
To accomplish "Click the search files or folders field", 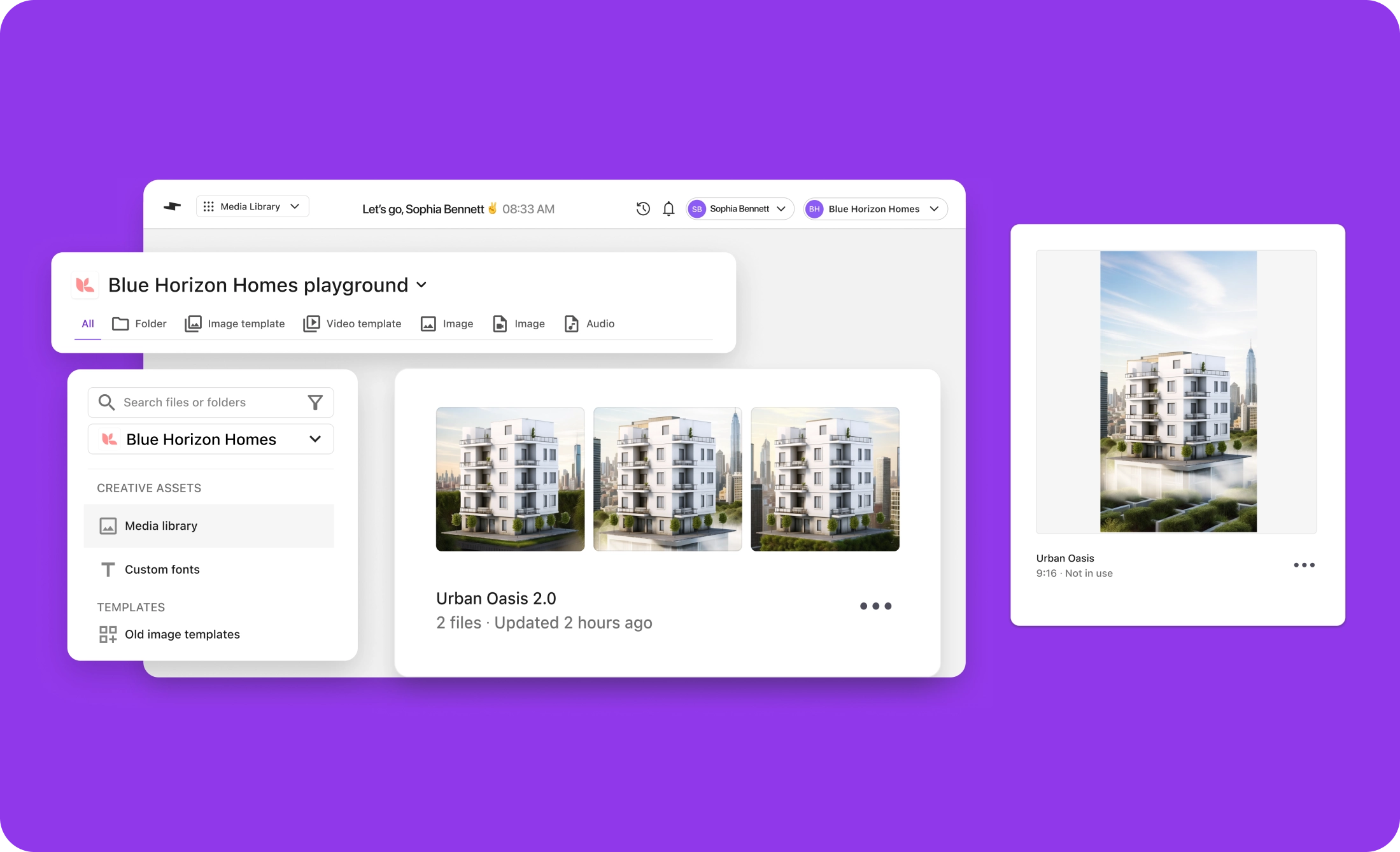I will point(191,402).
